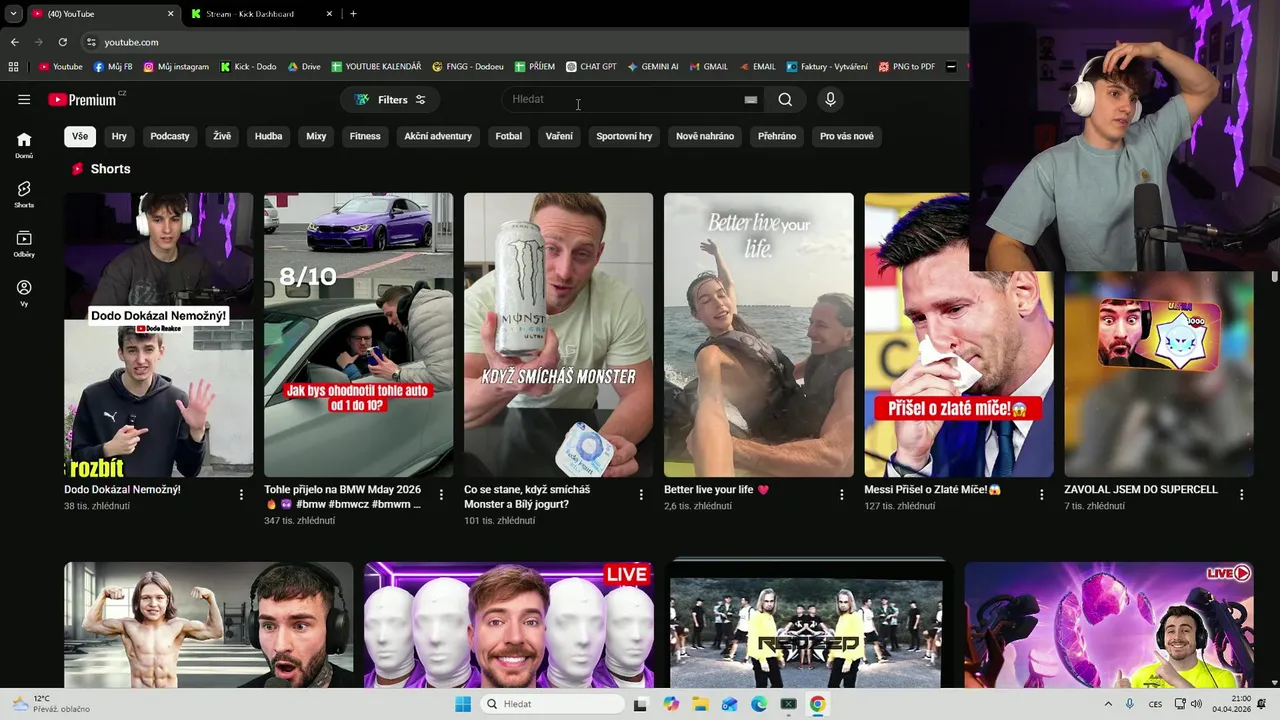Screen dimensions: 1280x720
Task: Open the YouTube hamburger guide menu
Action: 24,99
